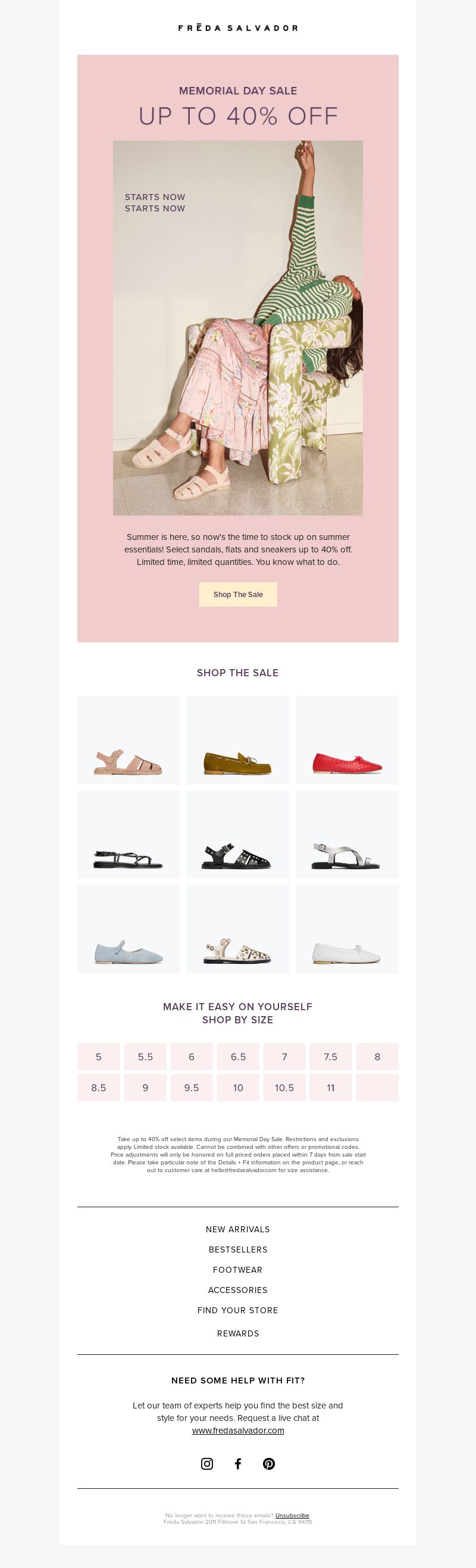Open the Instagram icon link
Viewport: 476px width, 1568px height.
[207, 1464]
